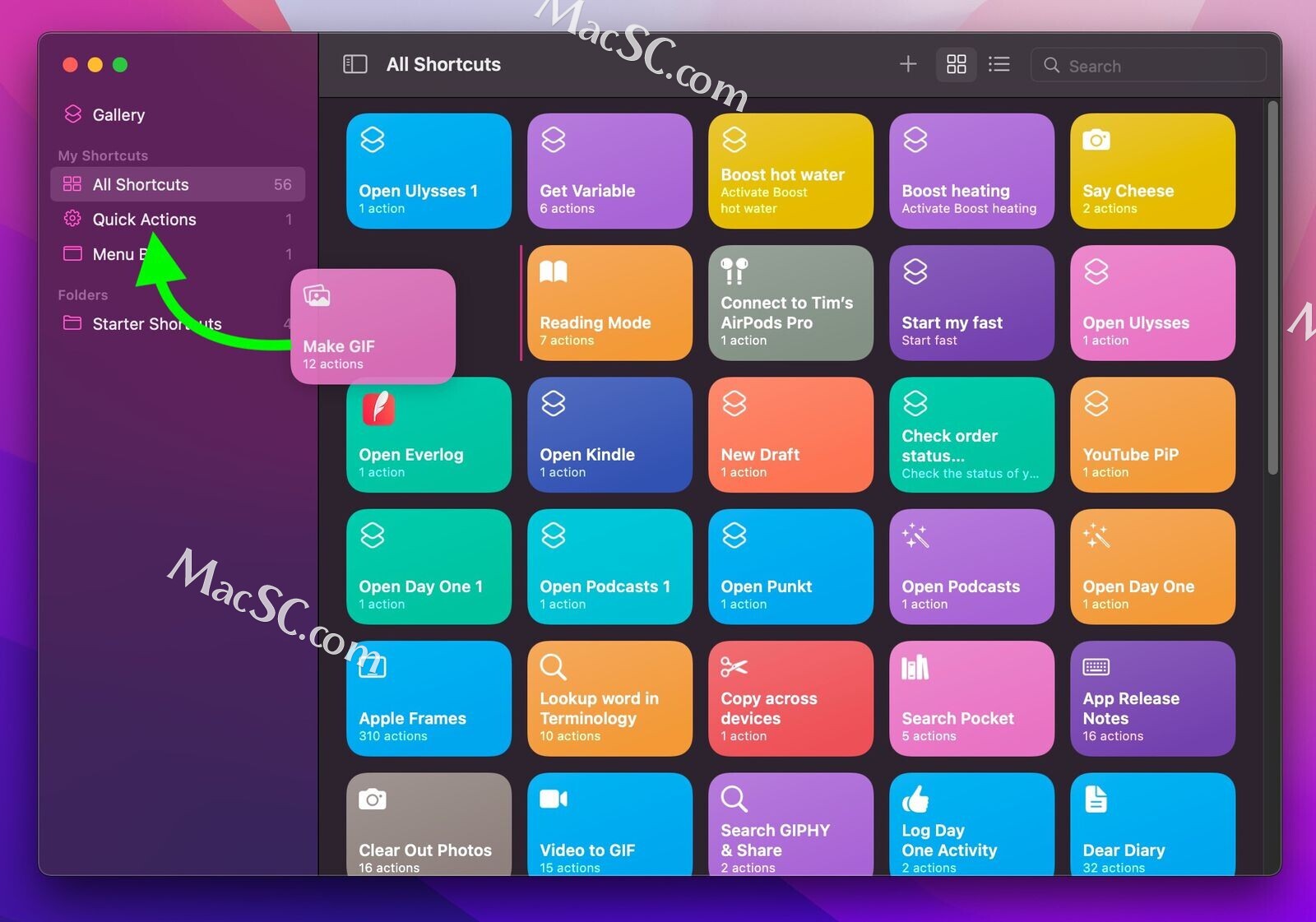Image resolution: width=1316 pixels, height=922 pixels.
Task: Select the Open Kindle shortcut
Action: (x=609, y=435)
